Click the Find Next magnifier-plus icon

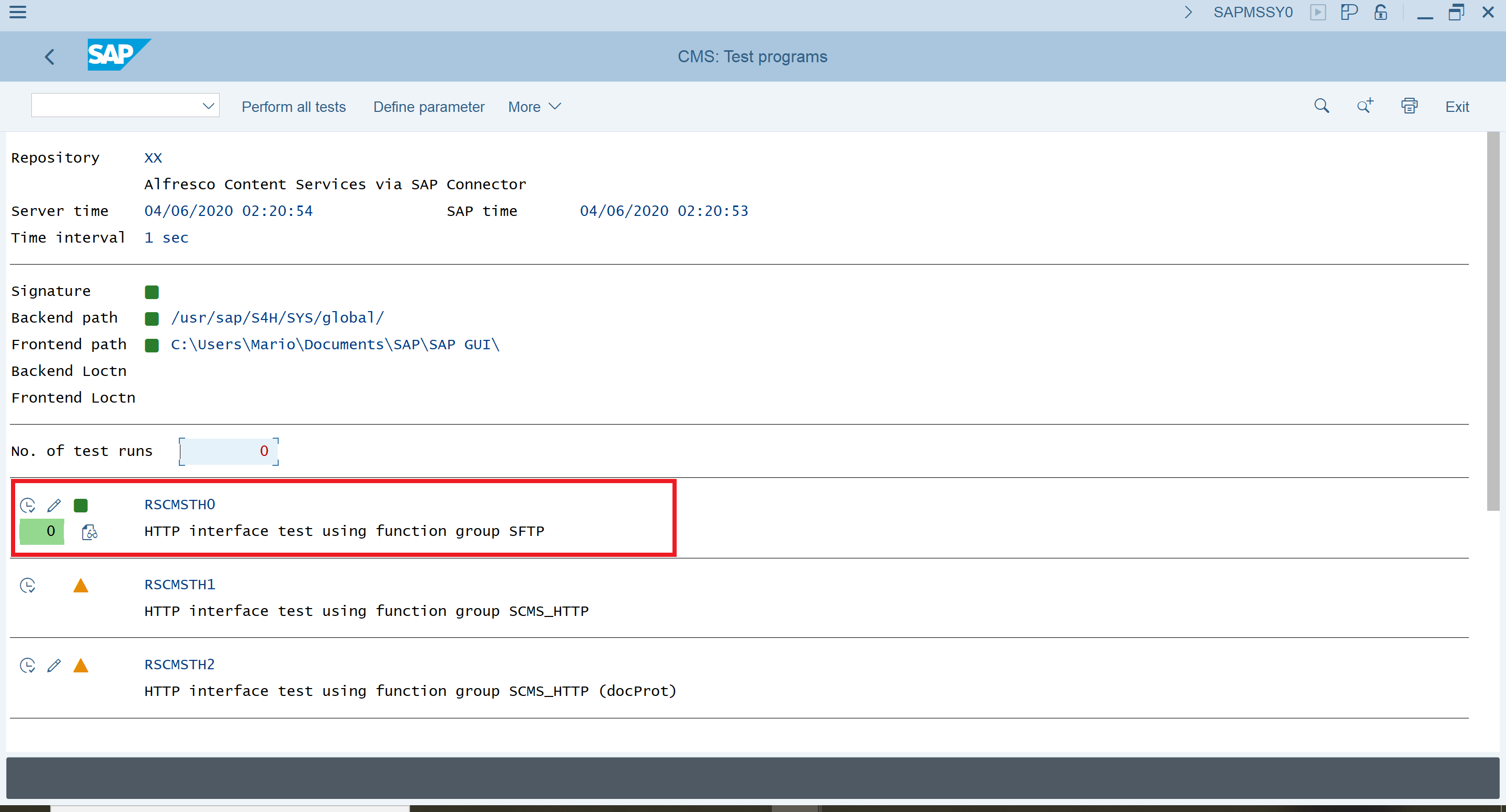pyautogui.click(x=1364, y=106)
